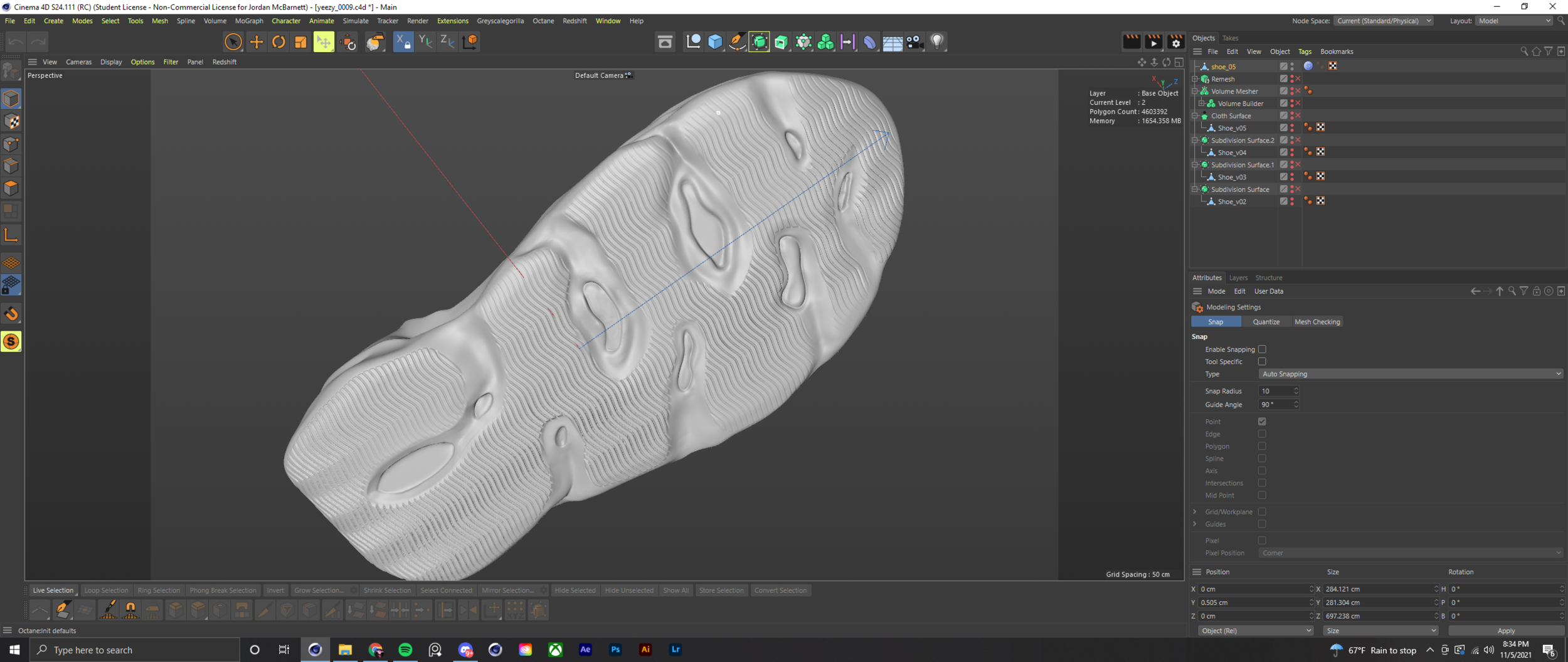Screen dimensions: 1568x662
Task: Click the Hide Selected button
Action: (575, 590)
